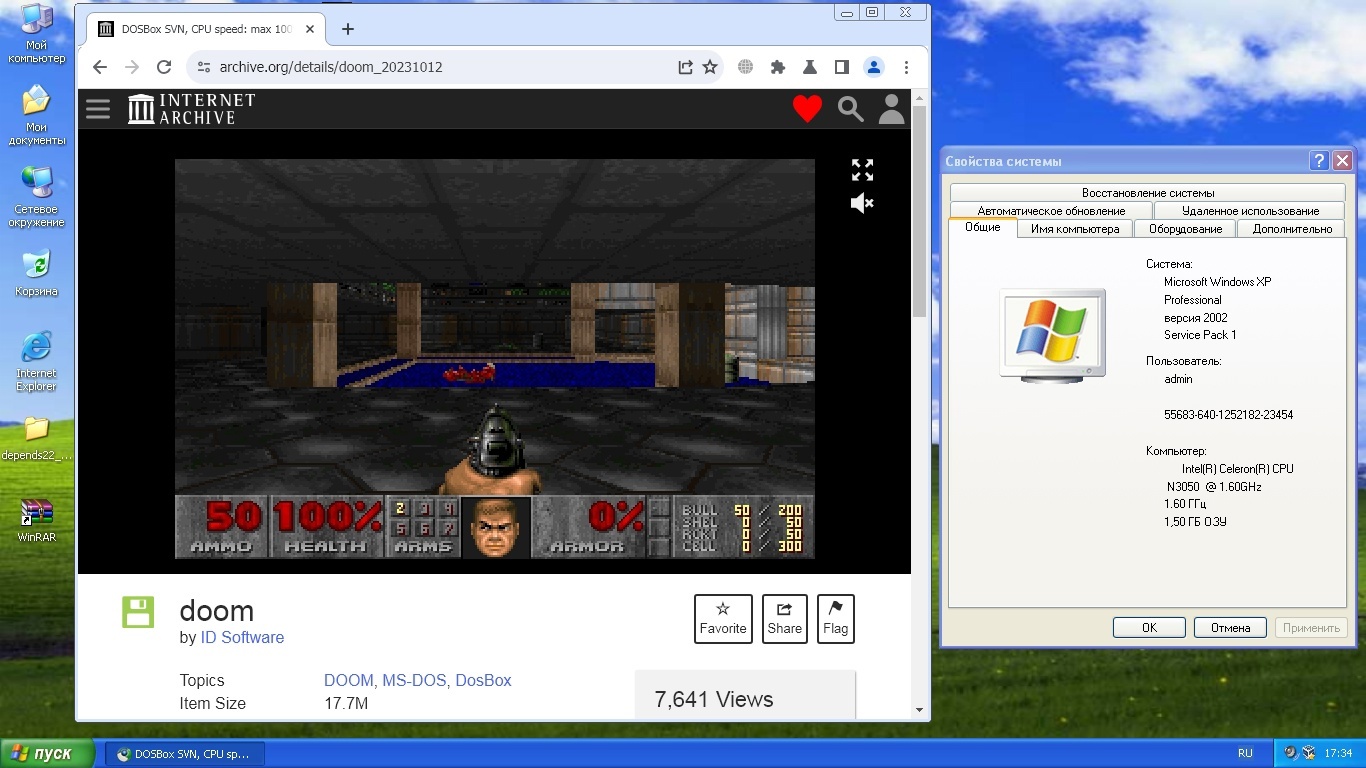Favorite the doom item
The width and height of the screenshot is (1366, 768).
pos(723,619)
